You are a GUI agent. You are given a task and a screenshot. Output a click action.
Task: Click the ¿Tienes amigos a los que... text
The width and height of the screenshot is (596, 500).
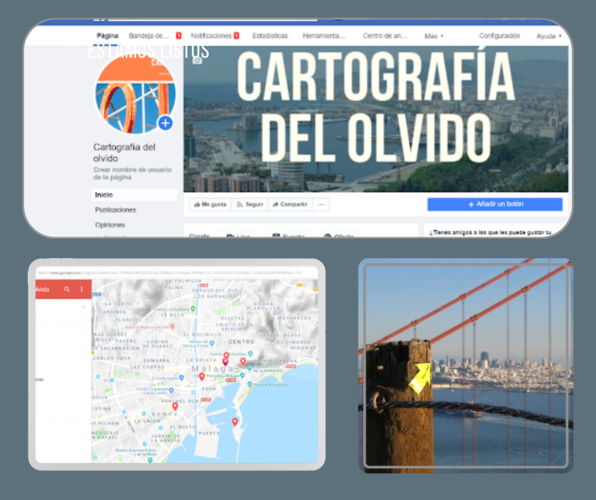[x=490, y=232]
